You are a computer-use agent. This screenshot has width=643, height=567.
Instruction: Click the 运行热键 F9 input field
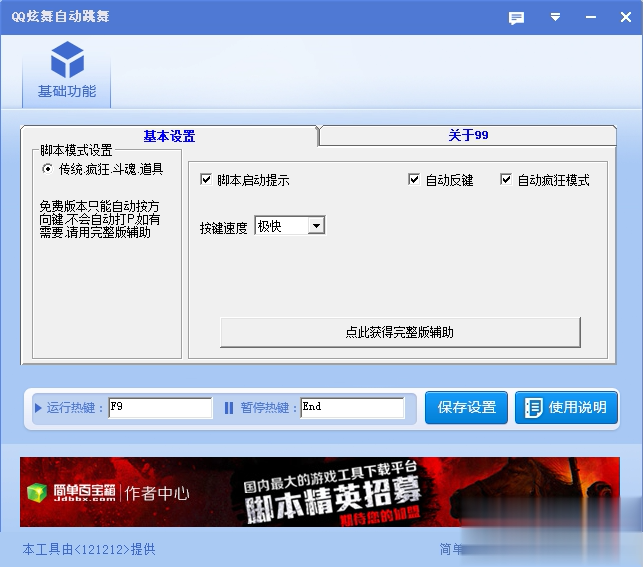(160, 407)
